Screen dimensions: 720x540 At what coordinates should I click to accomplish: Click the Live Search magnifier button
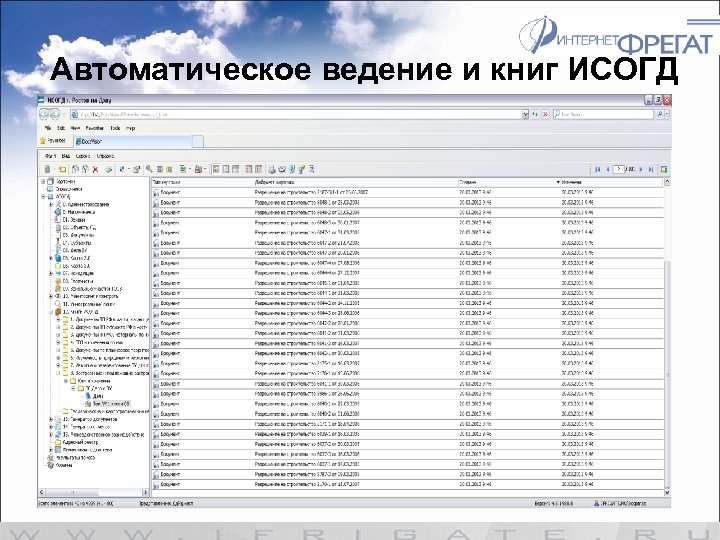(659, 114)
